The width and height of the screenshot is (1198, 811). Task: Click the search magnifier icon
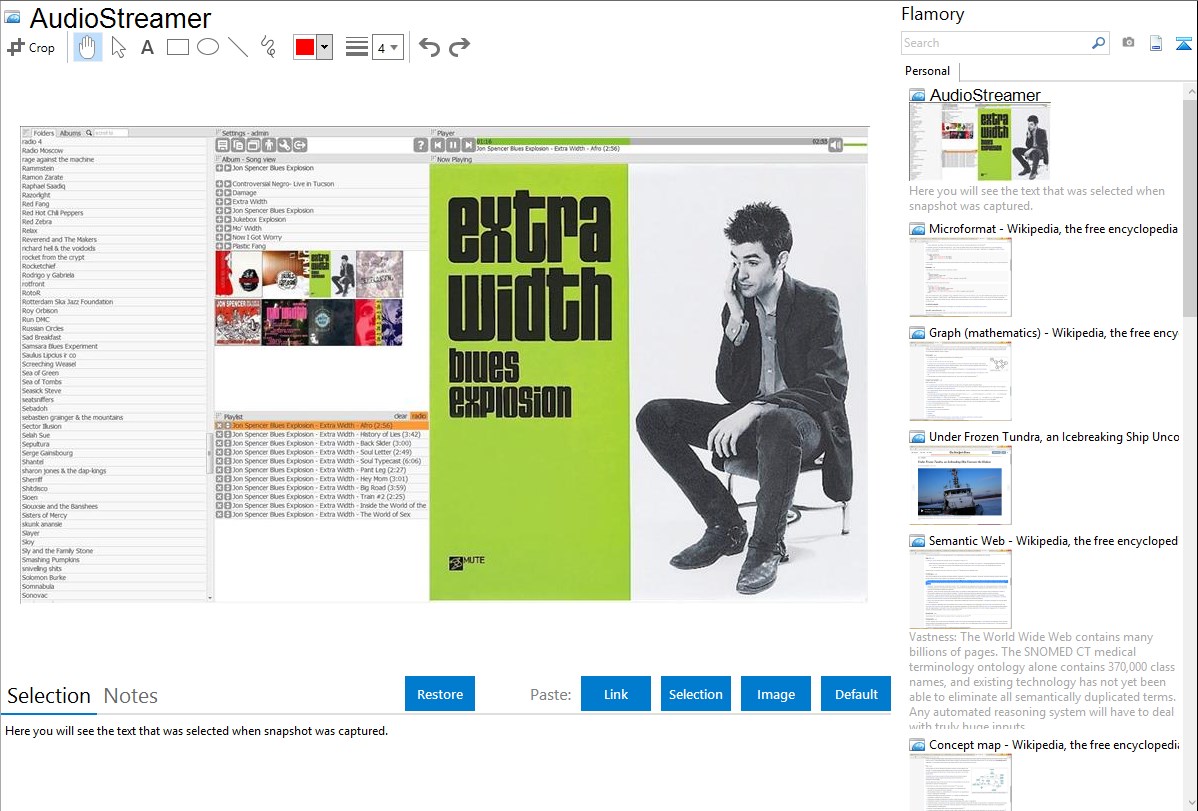coord(1099,43)
